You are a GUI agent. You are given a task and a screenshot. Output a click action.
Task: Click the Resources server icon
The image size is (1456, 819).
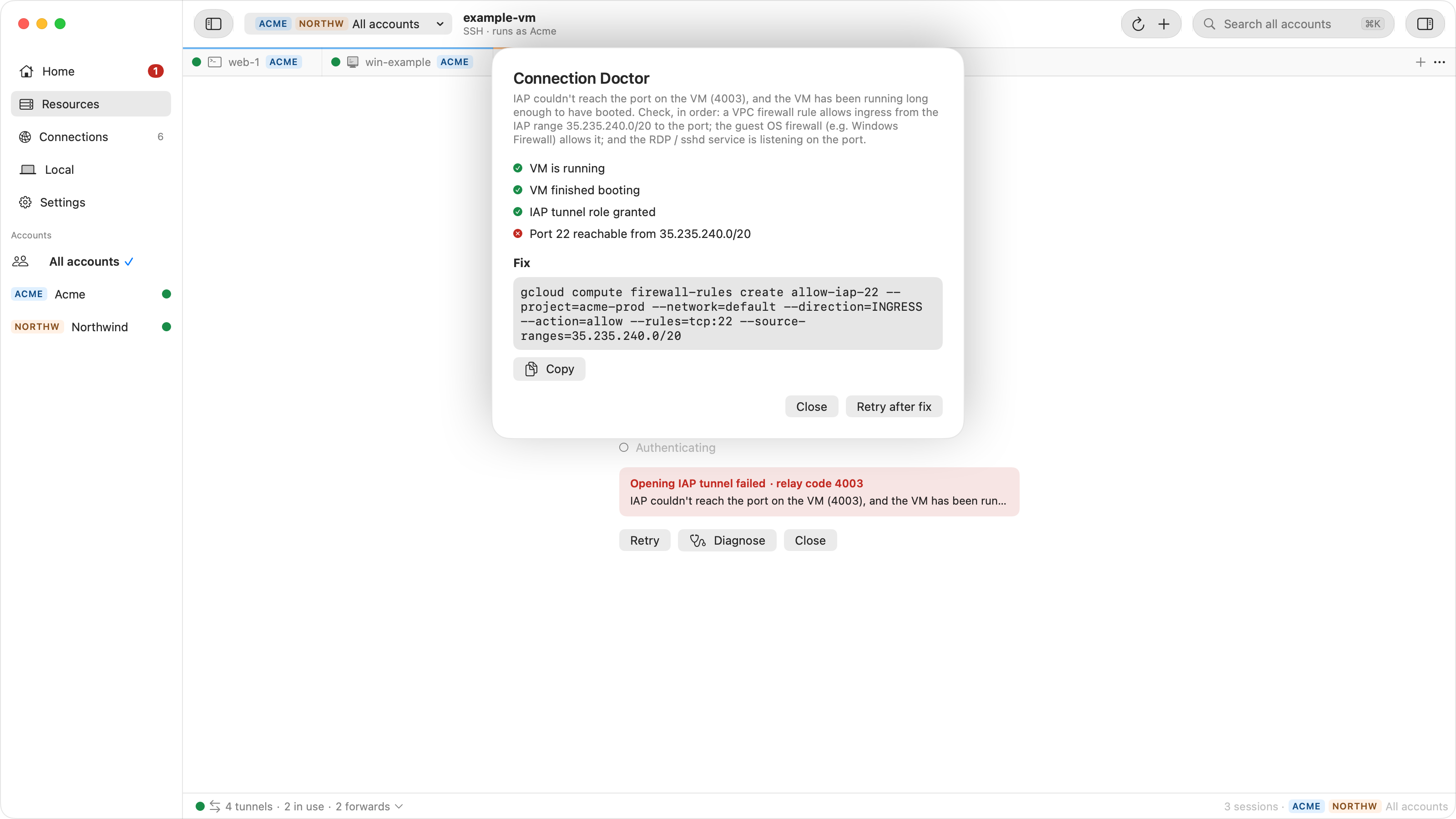point(26,104)
